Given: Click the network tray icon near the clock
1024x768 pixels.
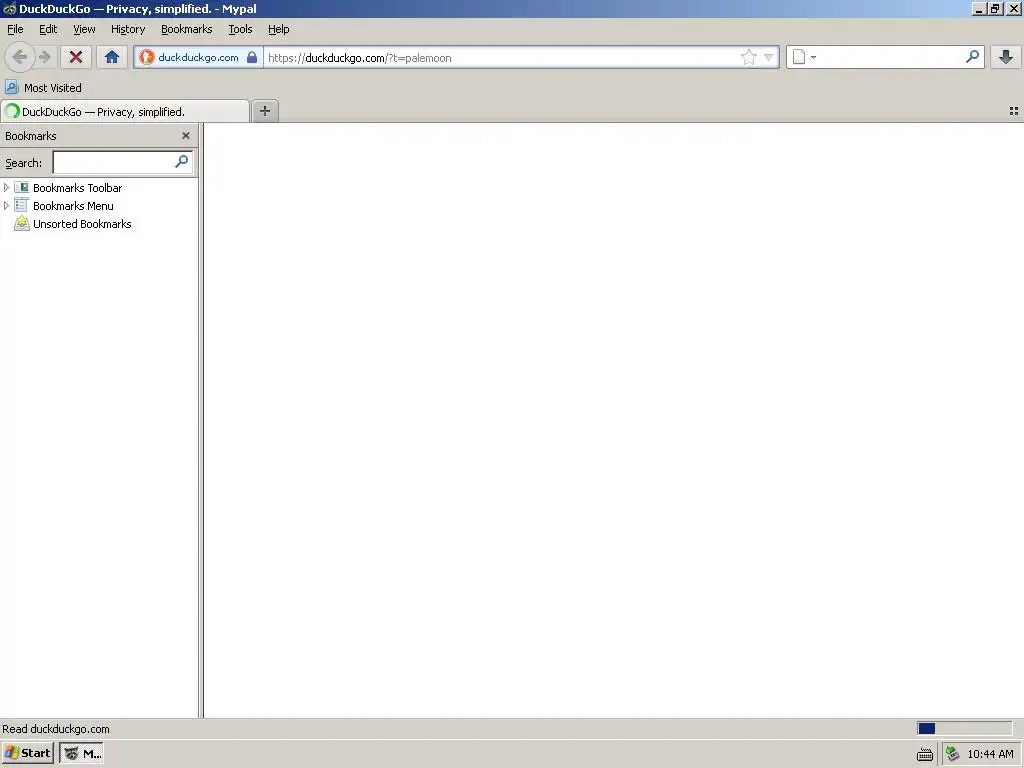Looking at the screenshot, I should pos(952,754).
